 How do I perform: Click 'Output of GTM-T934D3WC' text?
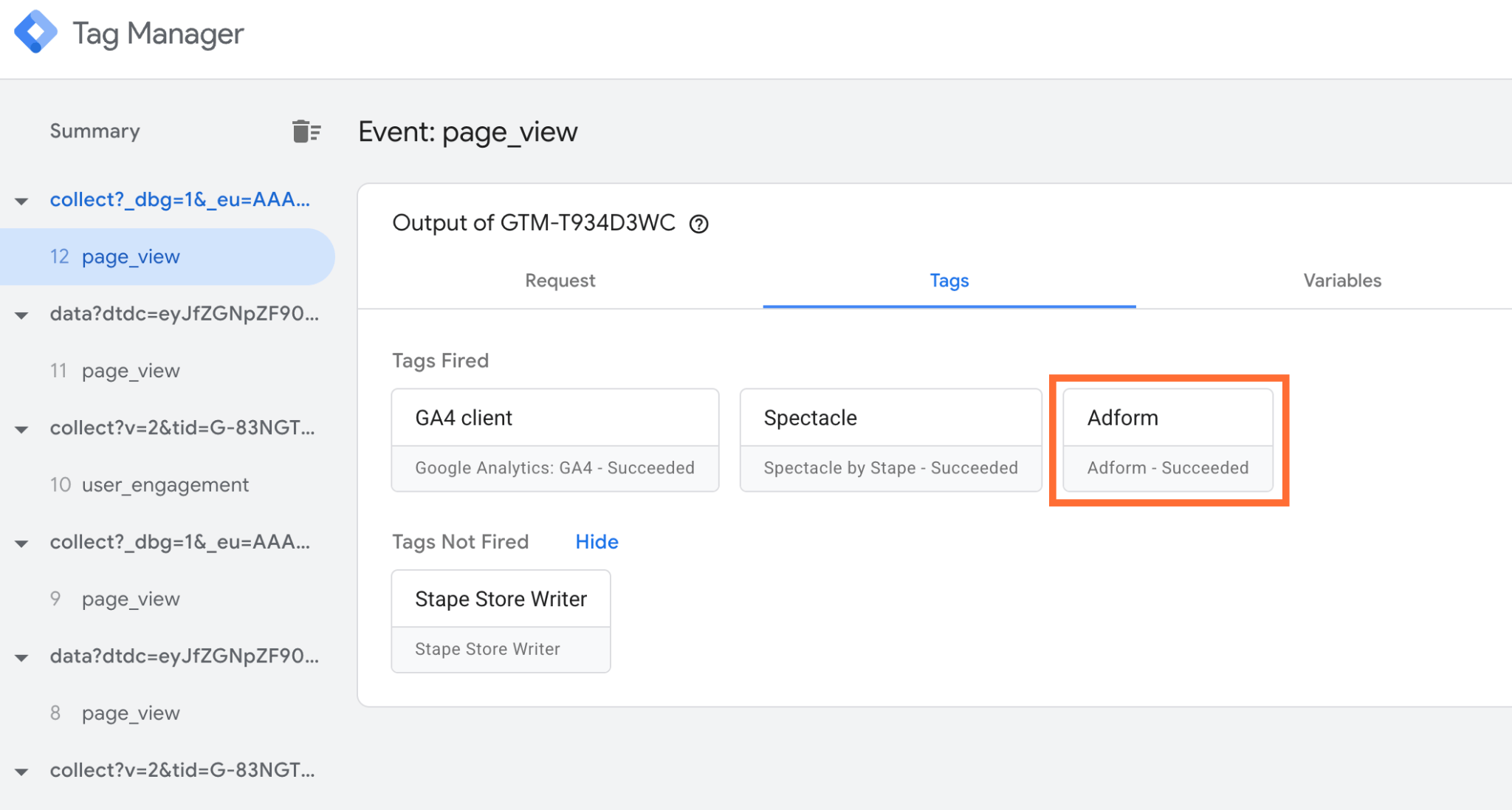point(534,223)
